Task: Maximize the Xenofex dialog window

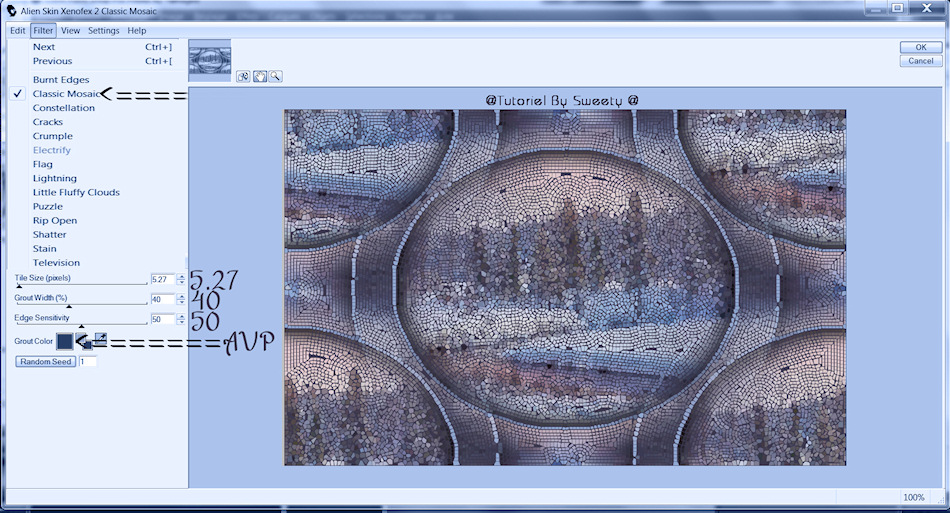Action: click(897, 8)
